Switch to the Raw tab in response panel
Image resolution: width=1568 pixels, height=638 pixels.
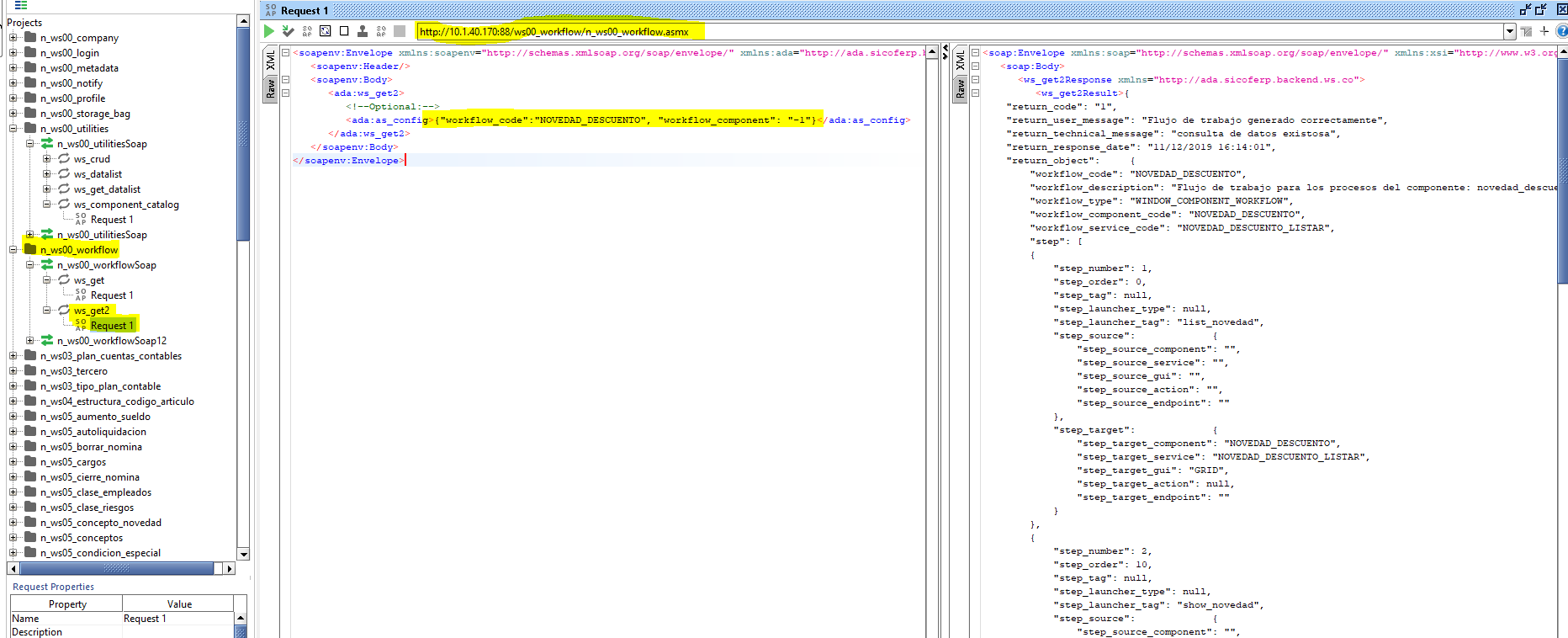click(x=960, y=88)
